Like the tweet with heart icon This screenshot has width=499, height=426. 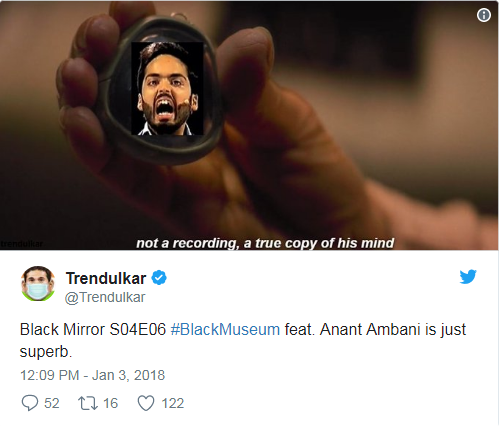click(x=146, y=403)
